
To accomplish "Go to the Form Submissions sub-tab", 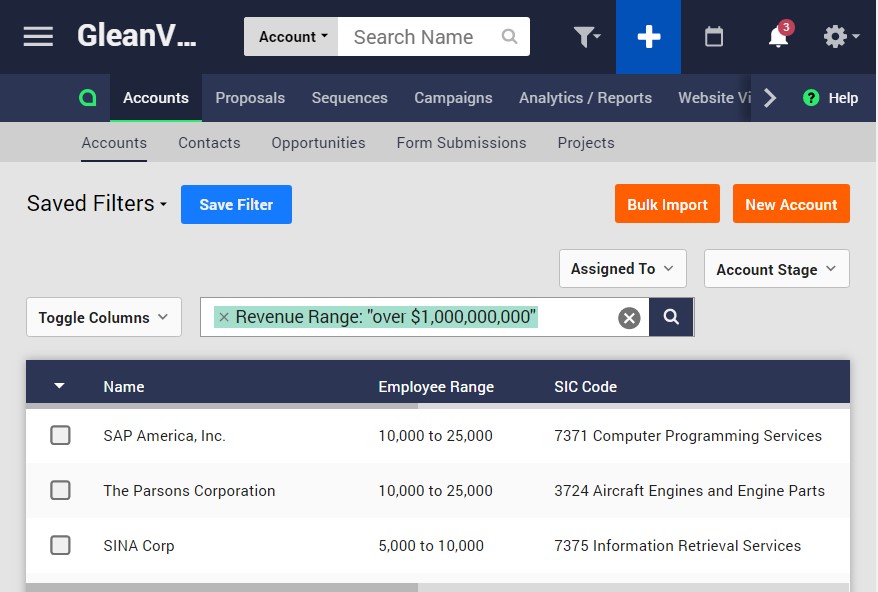I will (x=461, y=143).
